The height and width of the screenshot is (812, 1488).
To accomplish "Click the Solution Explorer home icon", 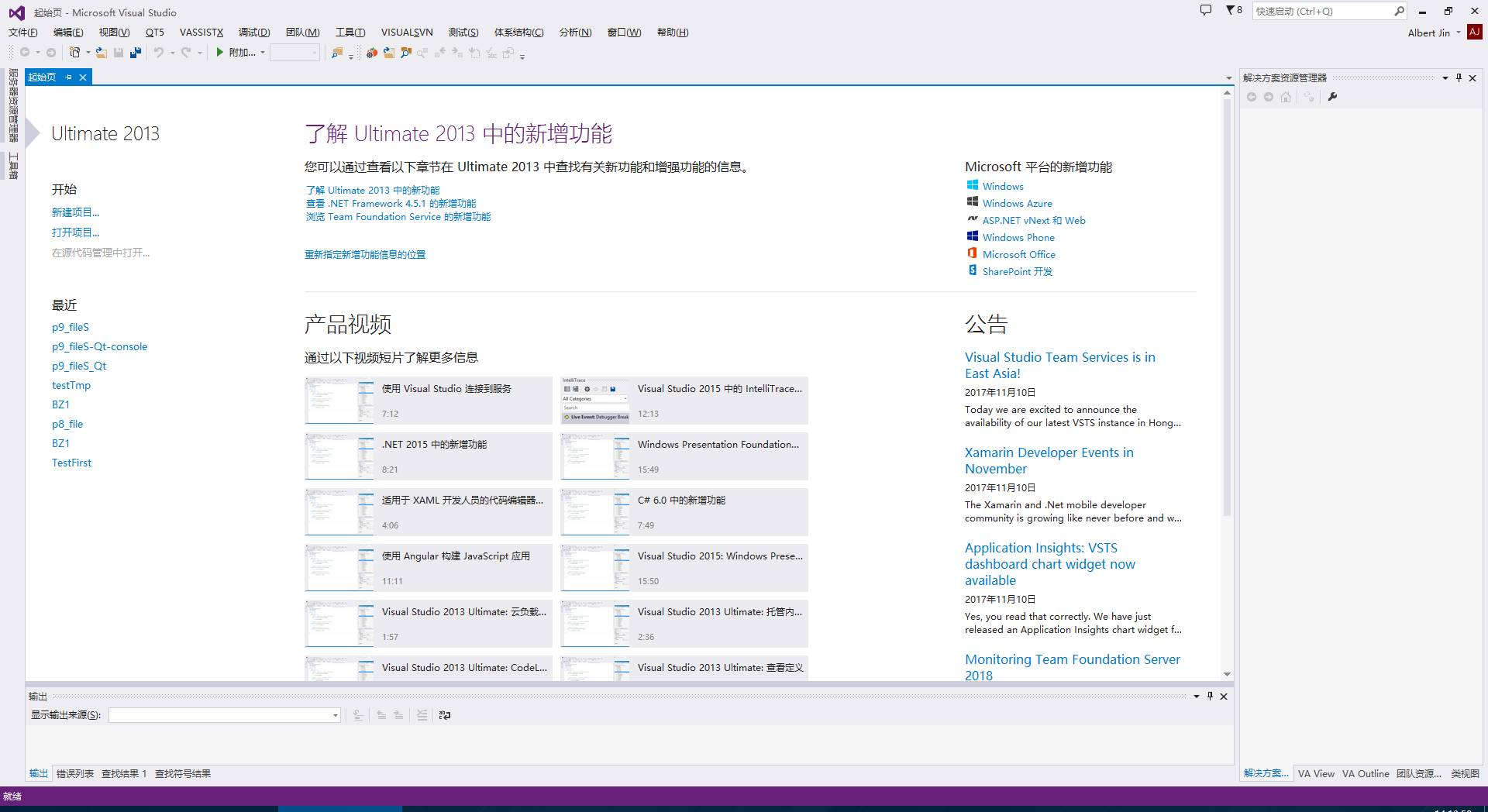I will (x=1286, y=97).
